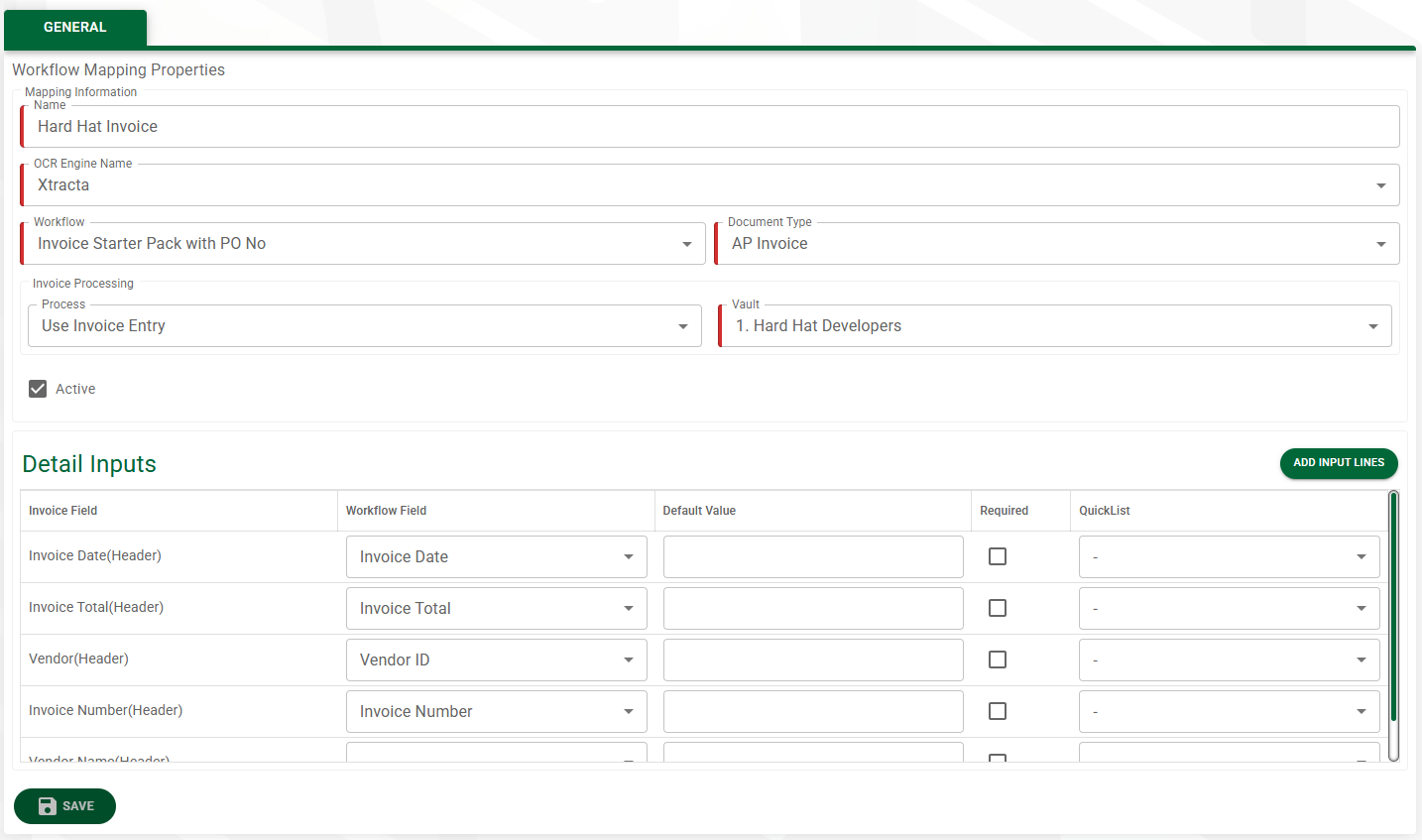Check Required box for Vendor(Header)
Screen dimensions: 1422x840
998,660
